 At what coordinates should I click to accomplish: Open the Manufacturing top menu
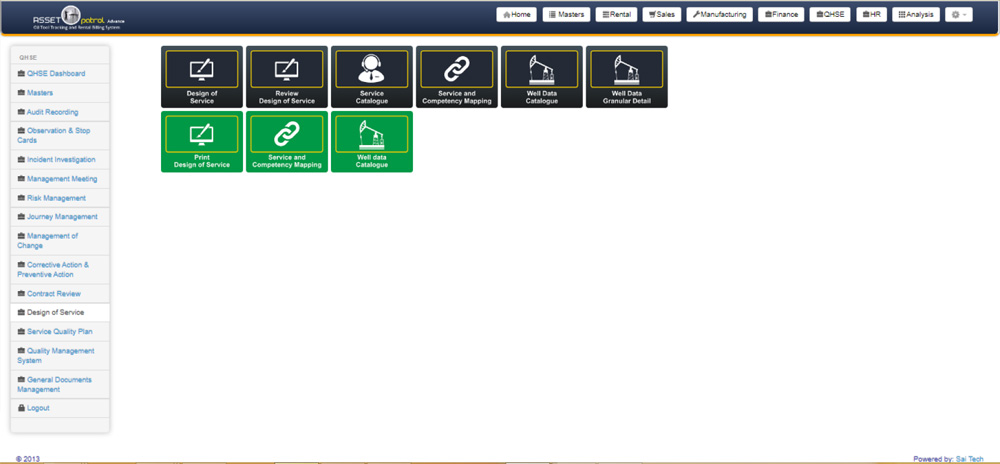(x=719, y=15)
